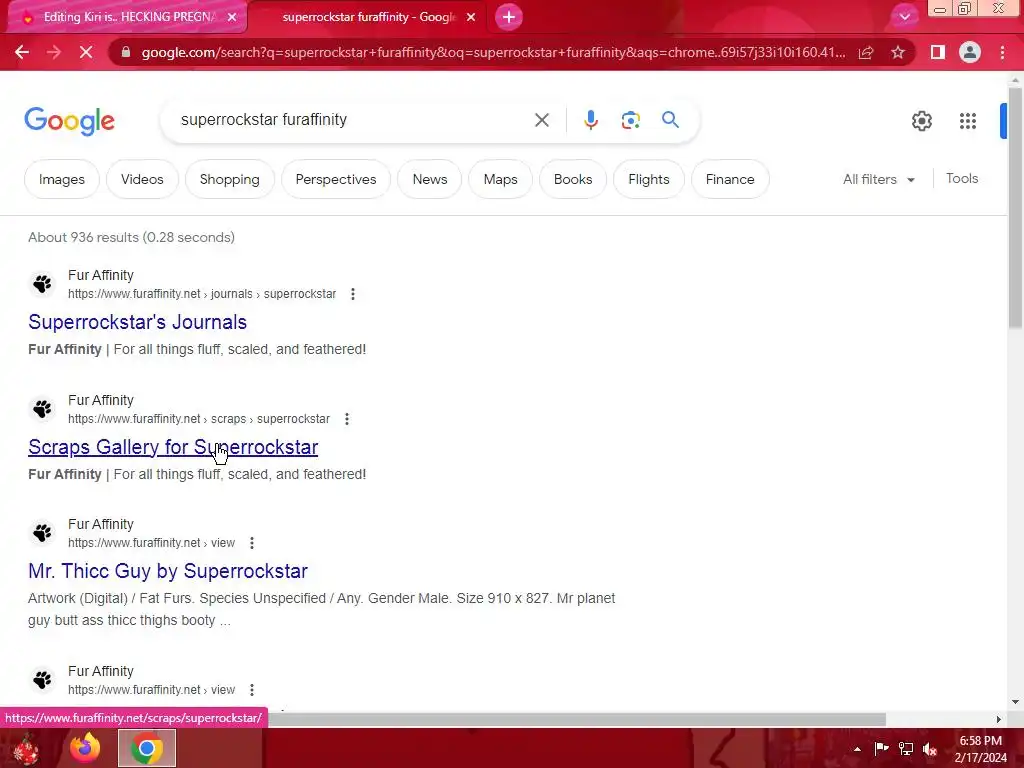Stop loading the page
The width and height of the screenshot is (1024, 768).
(86, 52)
